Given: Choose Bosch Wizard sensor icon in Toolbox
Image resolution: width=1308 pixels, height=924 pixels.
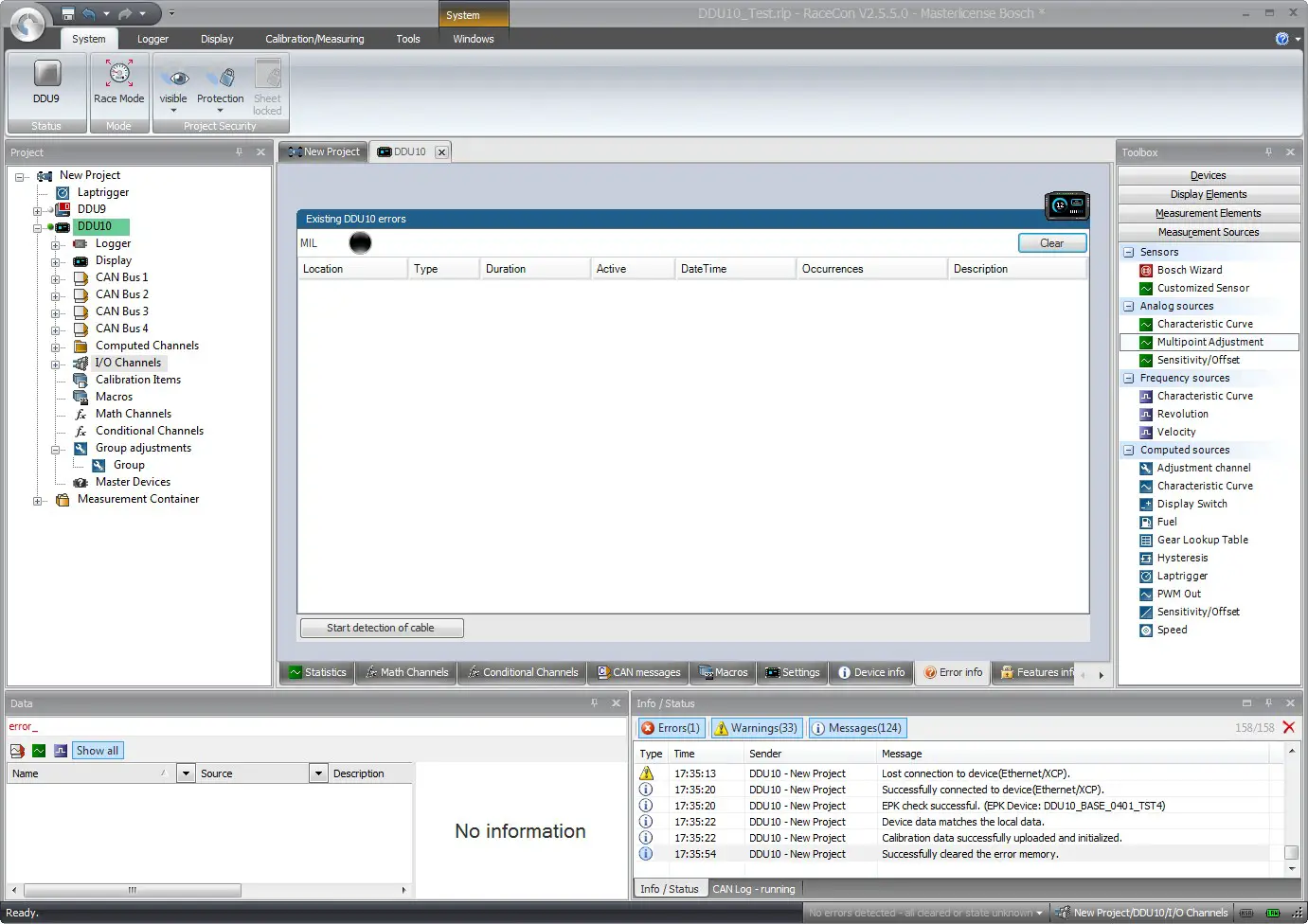Looking at the screenshot, I should tap(1146, 271).
